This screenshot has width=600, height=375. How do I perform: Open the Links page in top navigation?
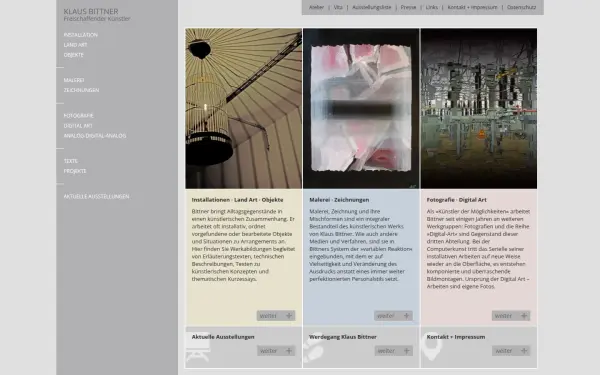pos(432,7)
